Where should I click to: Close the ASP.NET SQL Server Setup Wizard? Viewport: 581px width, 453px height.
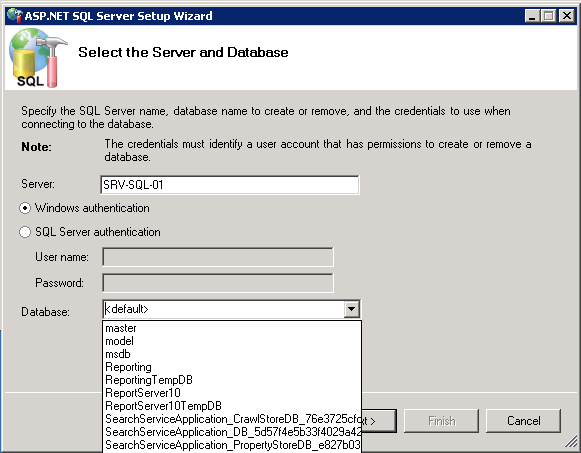pyautogui.click(x=567, y=16)
